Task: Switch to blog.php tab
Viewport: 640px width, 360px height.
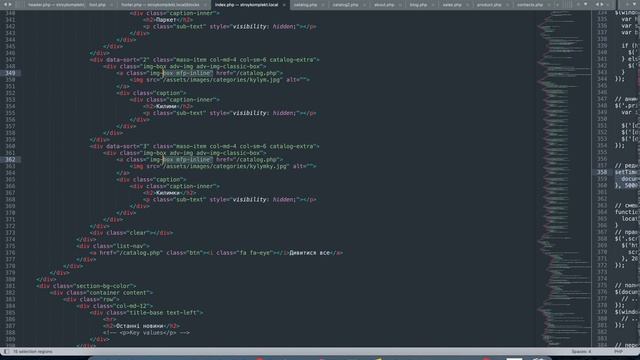Action: point(418,5)
